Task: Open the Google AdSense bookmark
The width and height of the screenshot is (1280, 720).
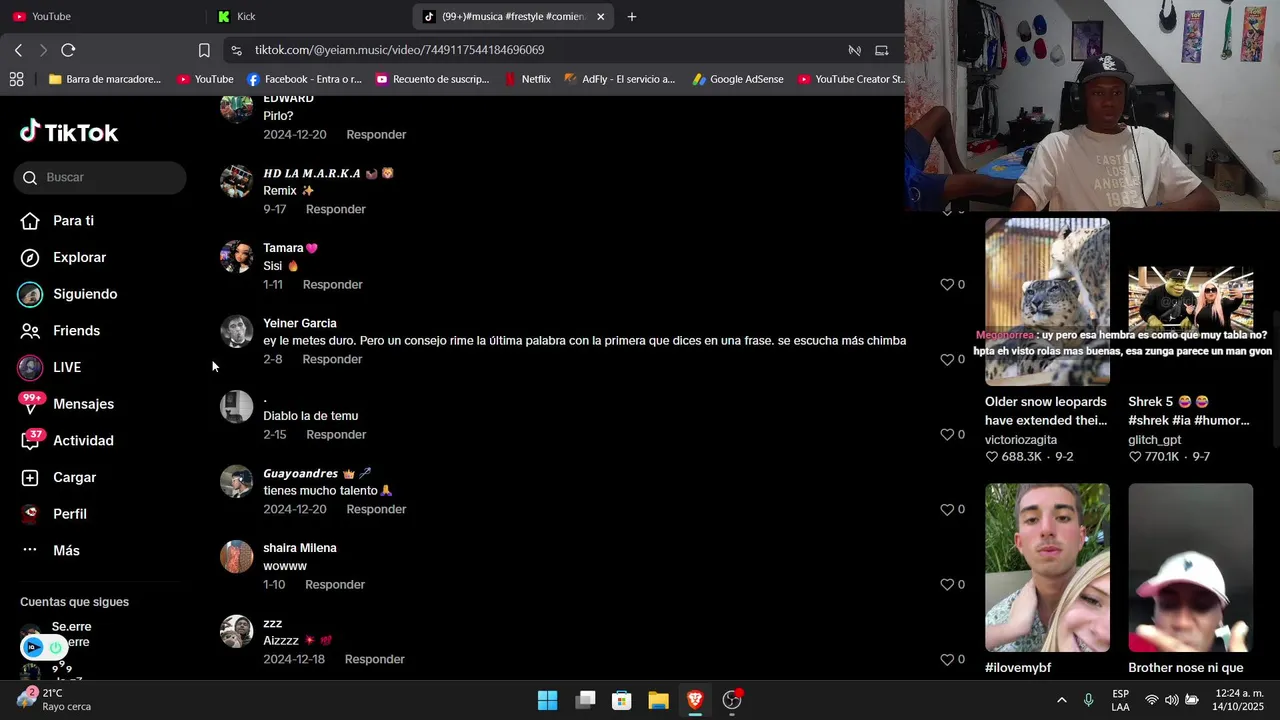Action: click(x=738, y=79)
